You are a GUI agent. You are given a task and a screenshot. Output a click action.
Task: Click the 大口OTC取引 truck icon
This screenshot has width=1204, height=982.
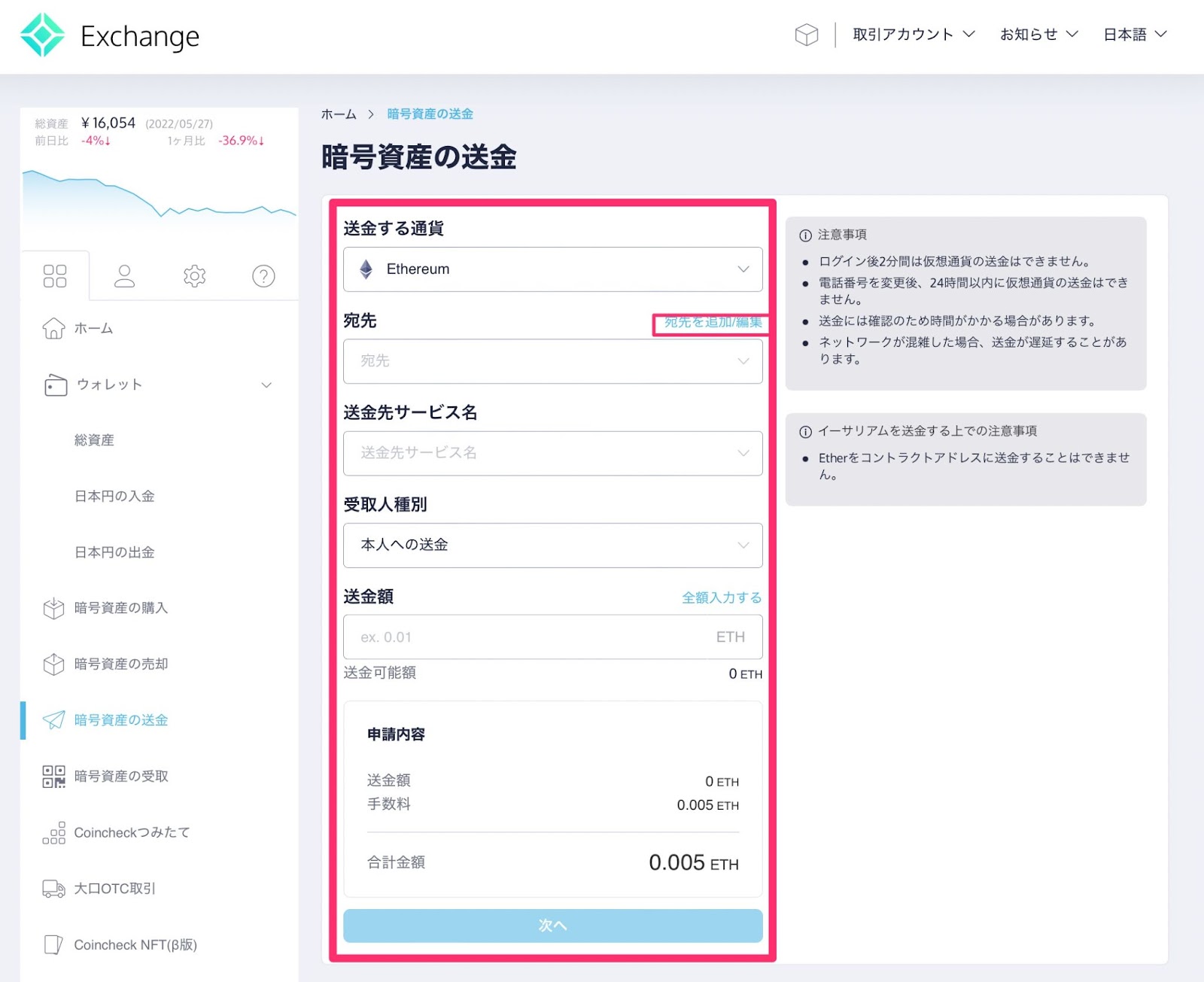point(53,889)
